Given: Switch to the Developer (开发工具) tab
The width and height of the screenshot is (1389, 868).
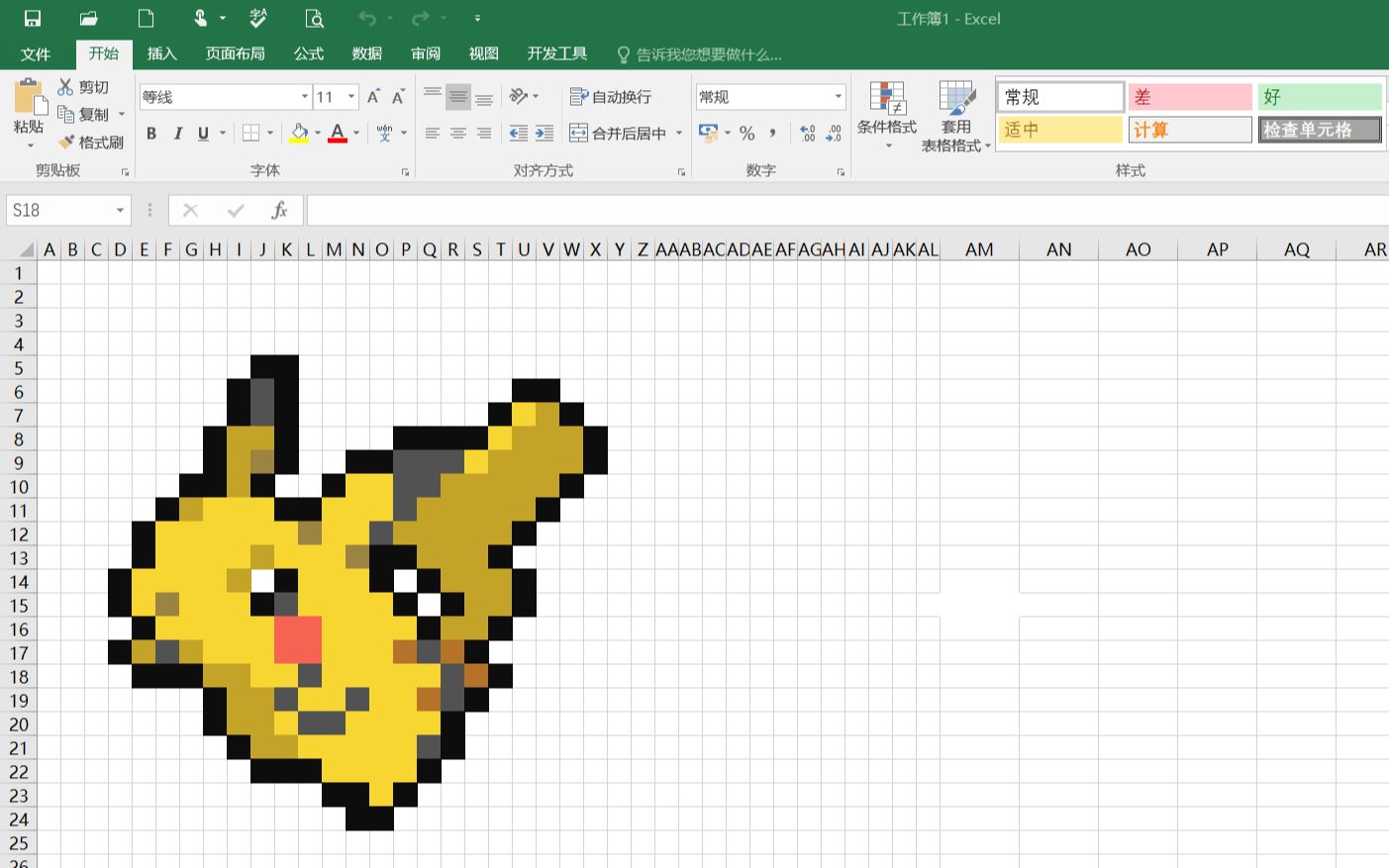Looking at the screenshot, I should (557, 54).
